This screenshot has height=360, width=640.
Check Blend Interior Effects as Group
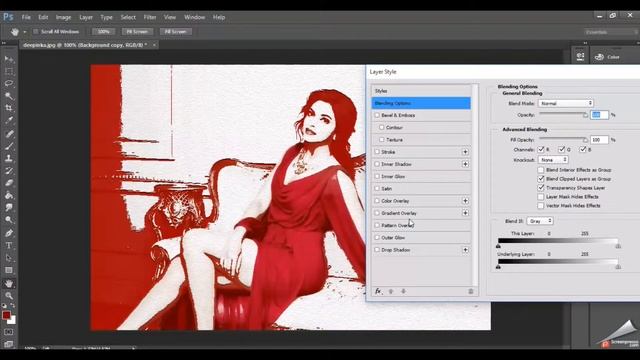541,170
